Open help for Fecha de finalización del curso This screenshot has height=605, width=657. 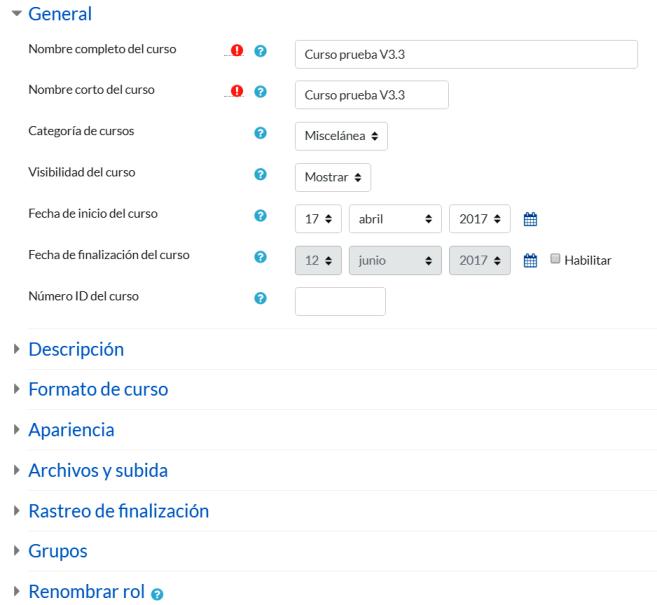(260, 256)
